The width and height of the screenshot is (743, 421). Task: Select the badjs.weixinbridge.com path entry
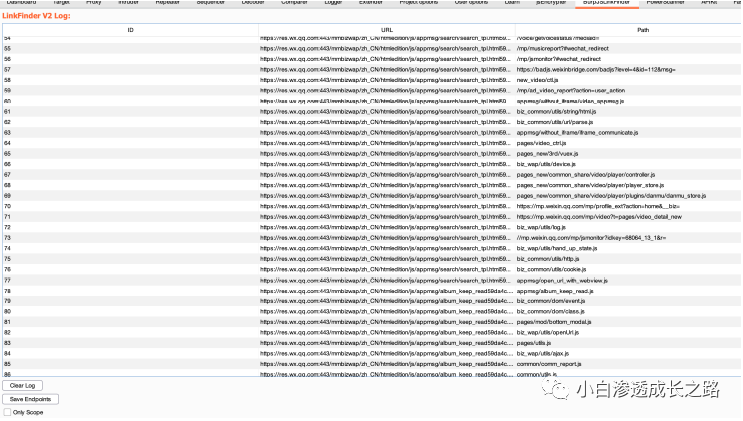(596, 70)
